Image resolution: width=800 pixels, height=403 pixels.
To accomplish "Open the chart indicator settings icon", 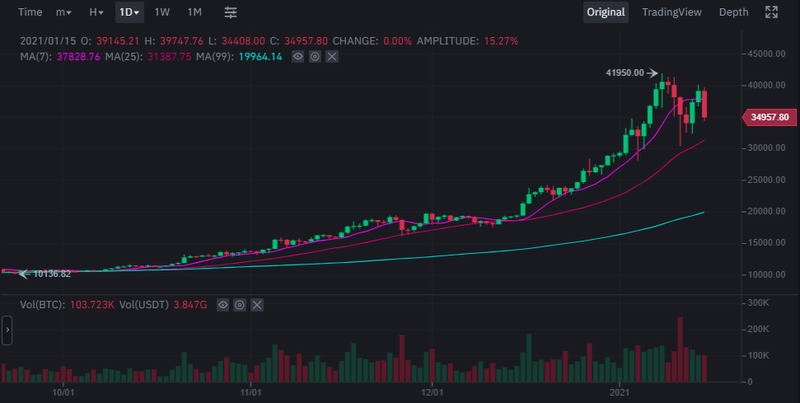I will (231, 12).
